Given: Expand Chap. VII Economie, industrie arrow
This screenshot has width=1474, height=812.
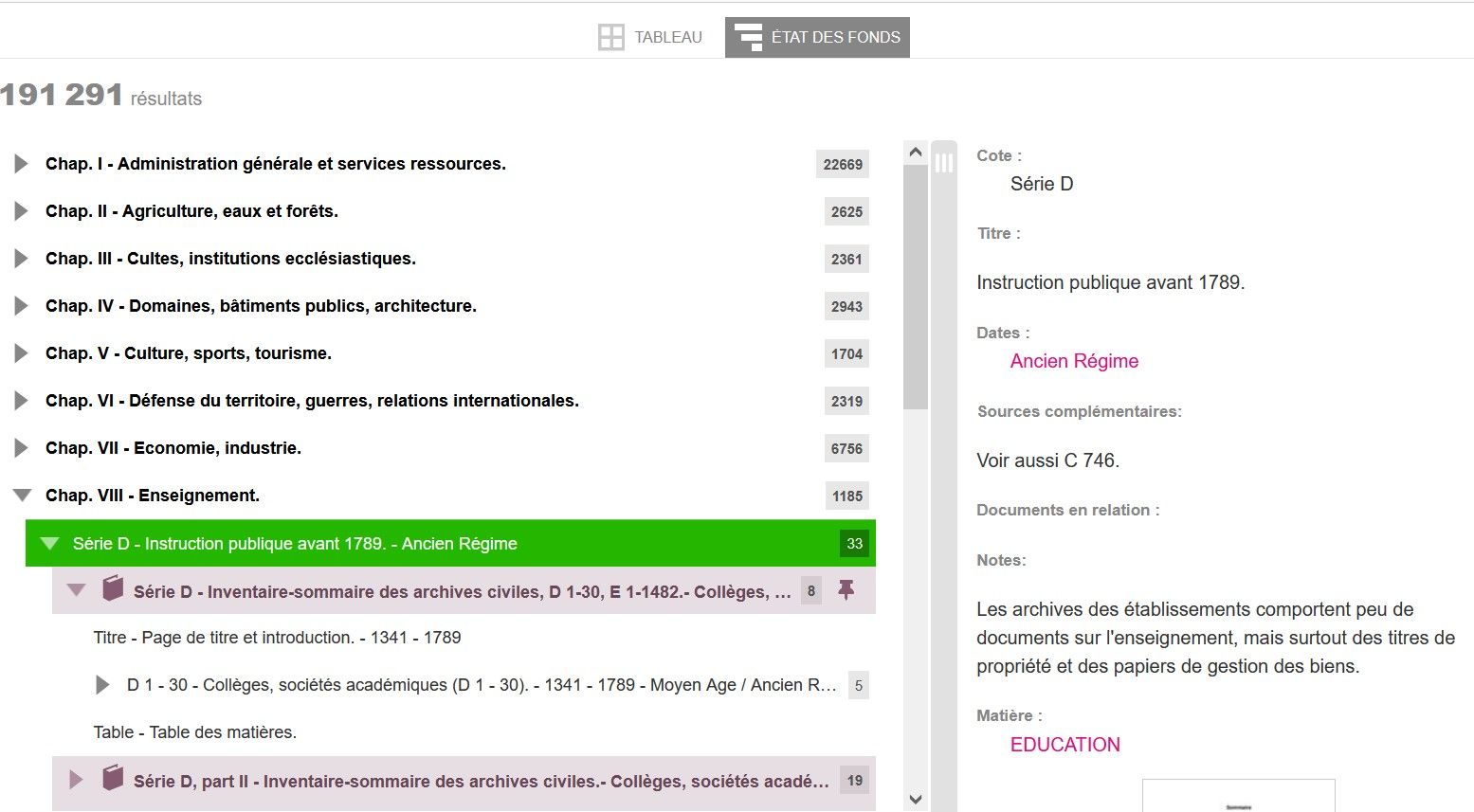Looking at the screenshot, I should pos(21,448).
